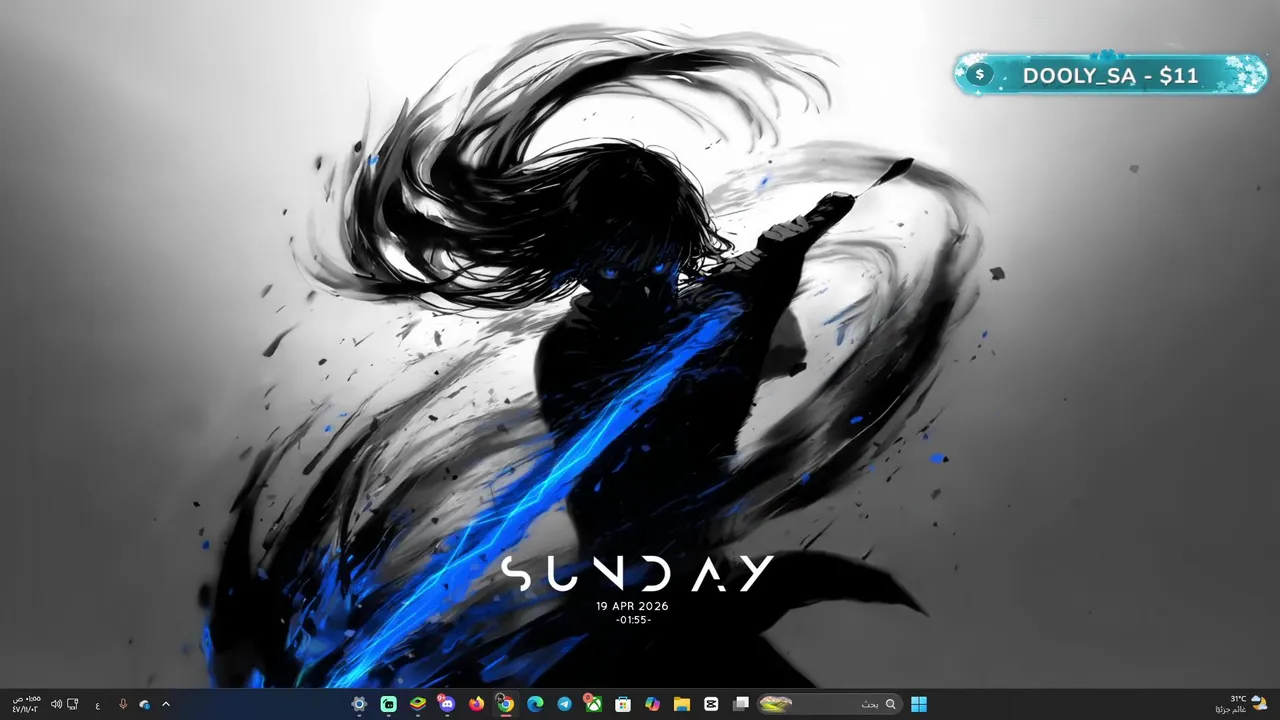Viewport: 1280px width, 720px height.
Task: Open the Xbox app
Action: pyautogui.click(x=593, y=704)
